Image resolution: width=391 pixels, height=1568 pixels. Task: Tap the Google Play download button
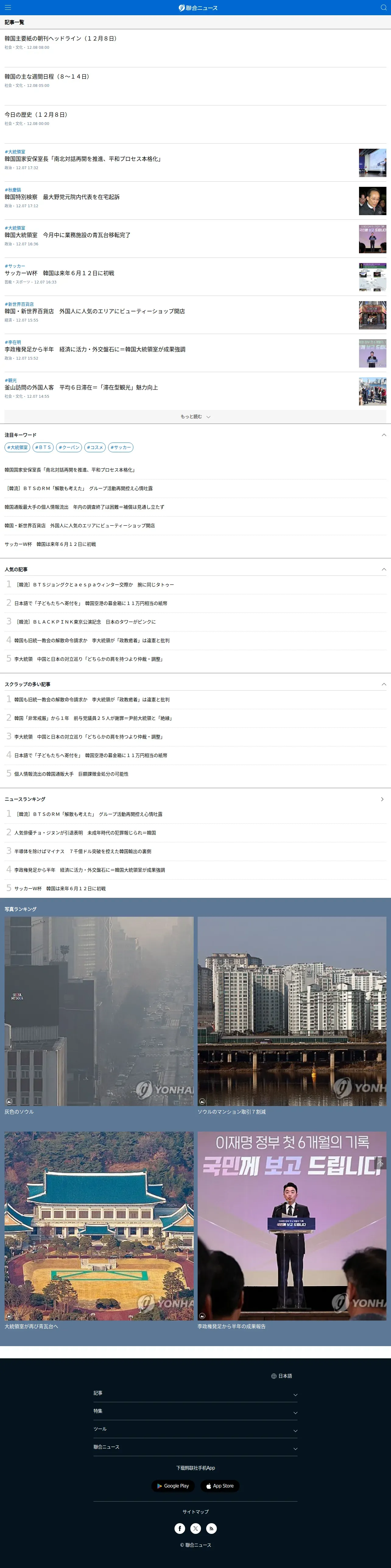173,1486
